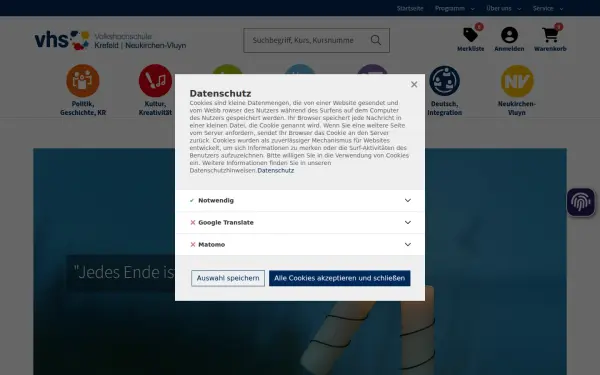Open the Kultur, Kreativität category icon
This screenshot has height=375, width=600.
pyautogui.click(x=155, y=81)
